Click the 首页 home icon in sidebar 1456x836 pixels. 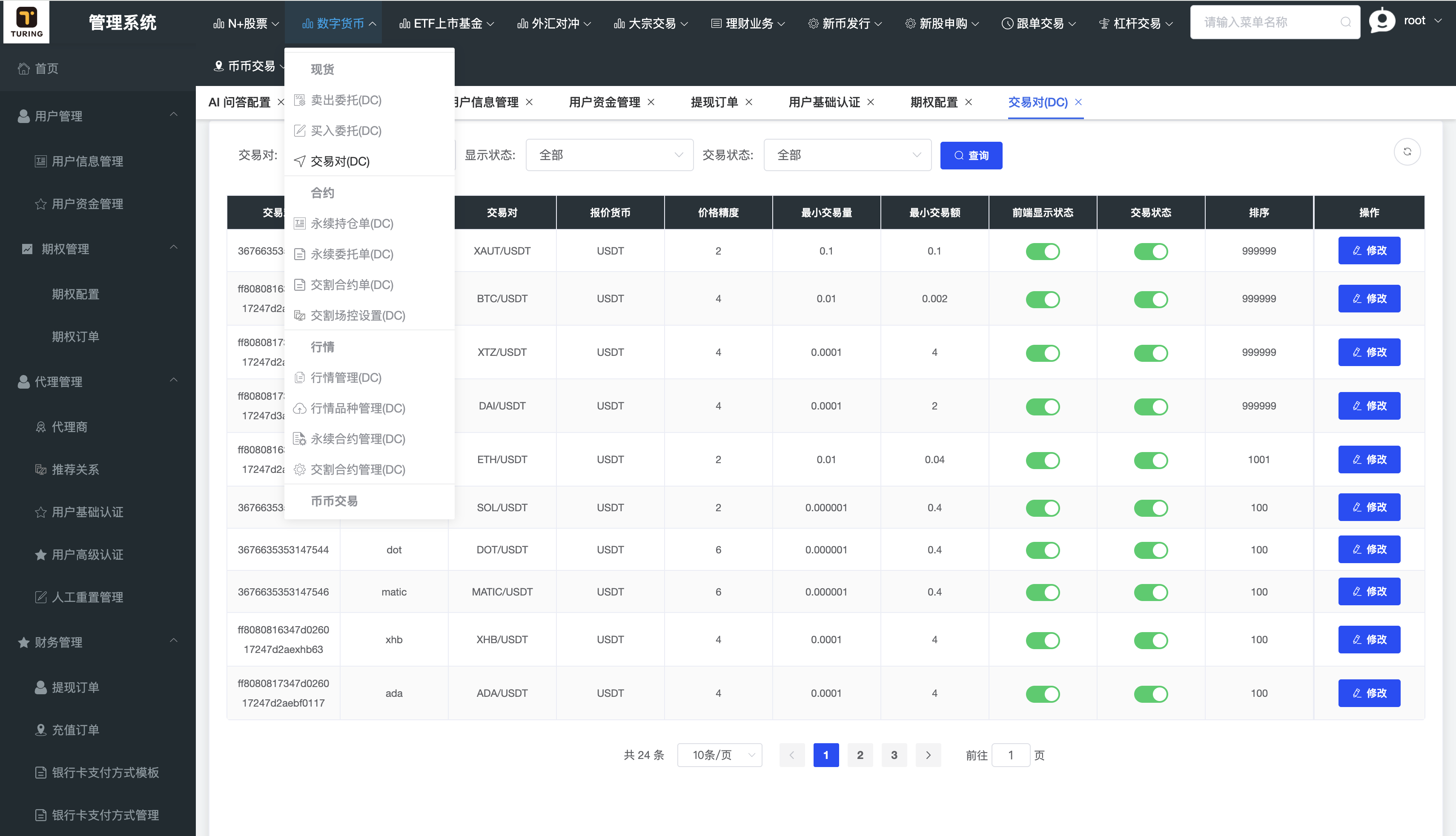[x=23, y=68]
